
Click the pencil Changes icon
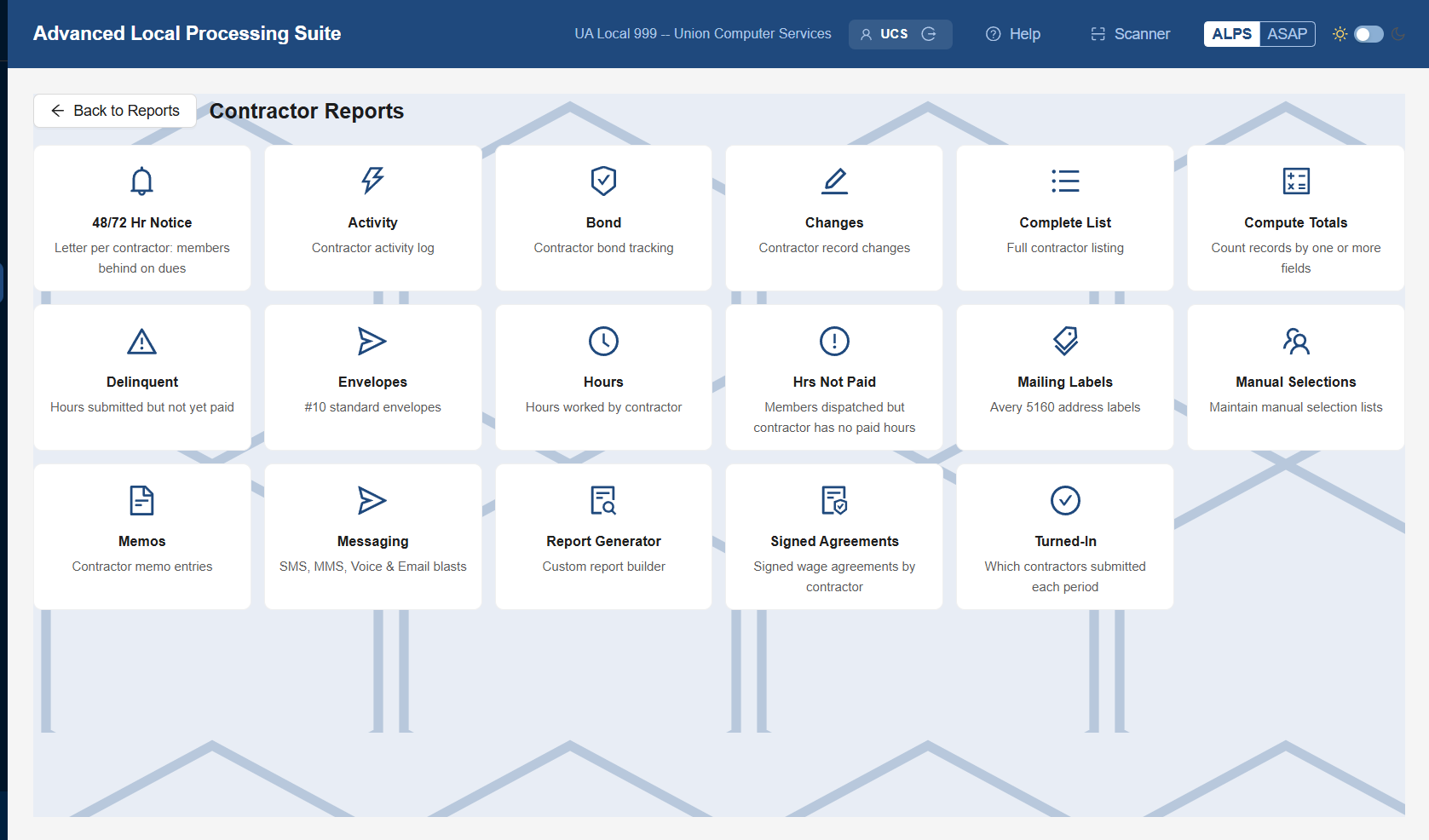(834, 181)
